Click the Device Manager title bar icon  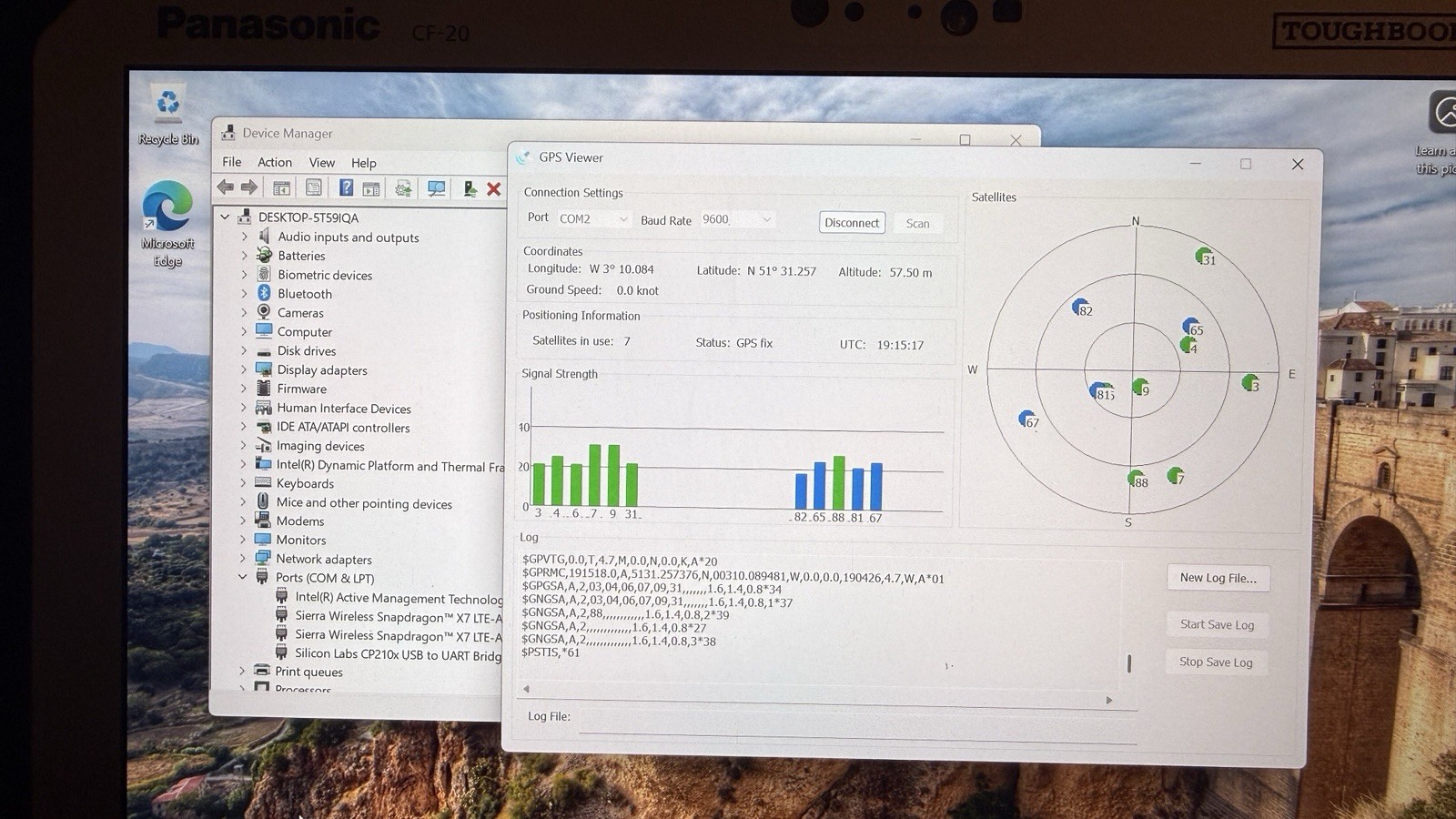tap(228, 133)
